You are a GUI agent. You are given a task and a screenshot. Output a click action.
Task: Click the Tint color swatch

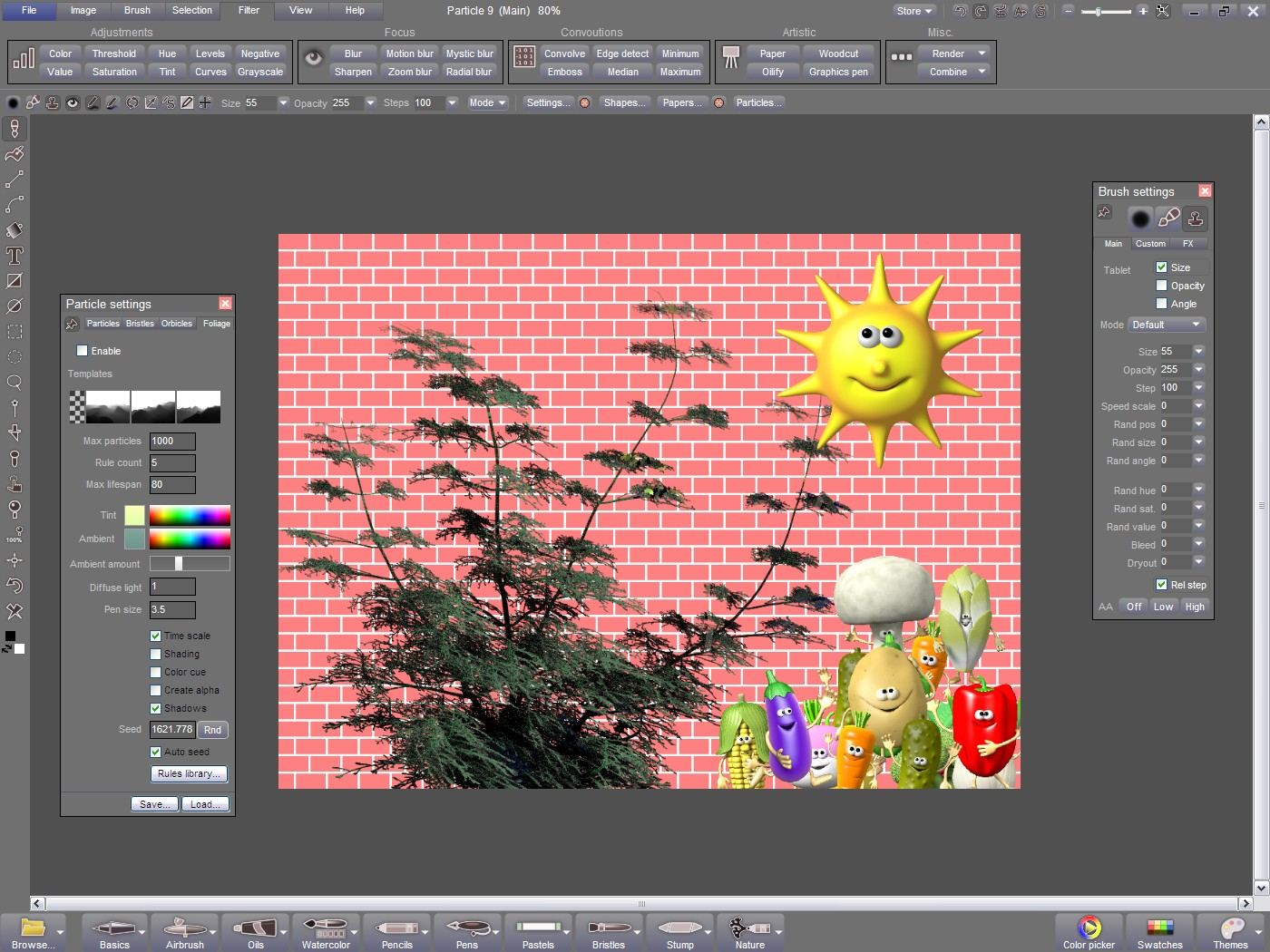pos(134,515)
